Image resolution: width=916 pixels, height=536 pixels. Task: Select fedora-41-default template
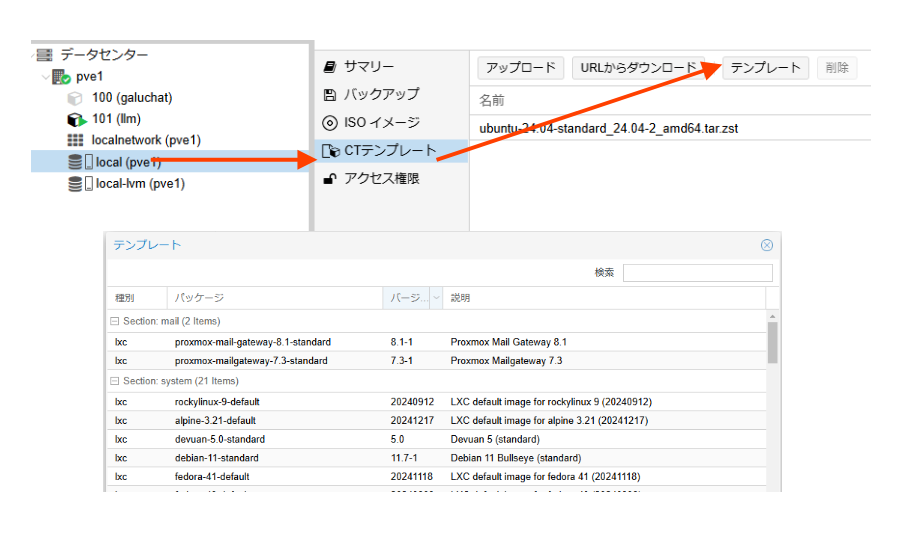437,476
